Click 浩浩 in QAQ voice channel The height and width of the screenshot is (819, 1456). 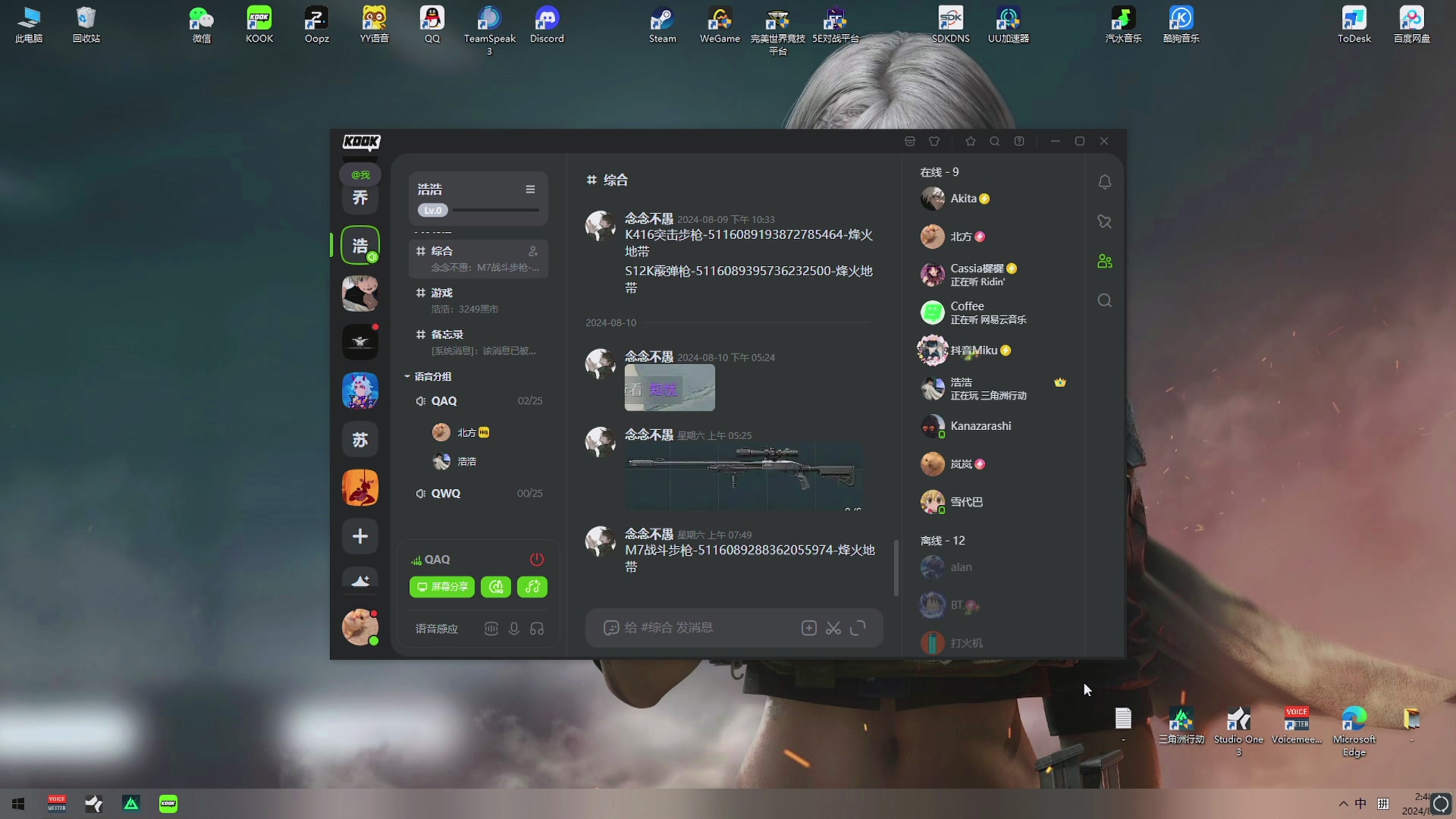pyautogui.click(x=455, y=461)
